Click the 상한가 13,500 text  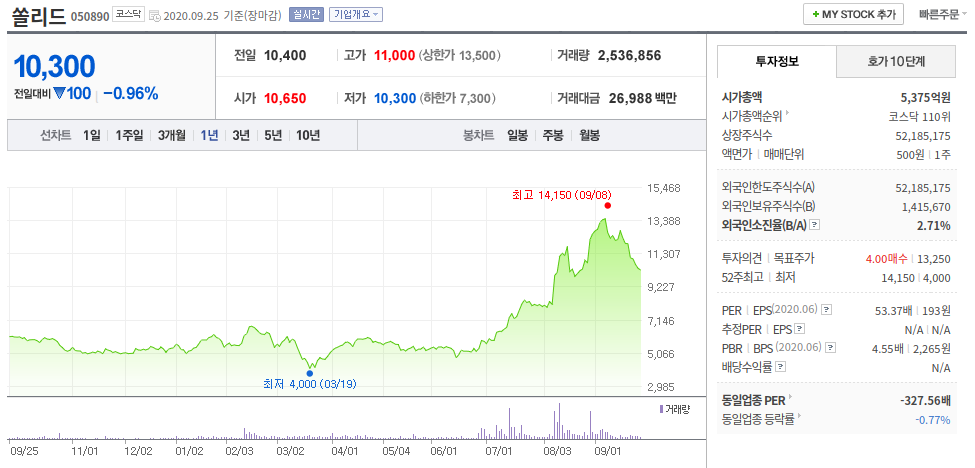point(460,55)
